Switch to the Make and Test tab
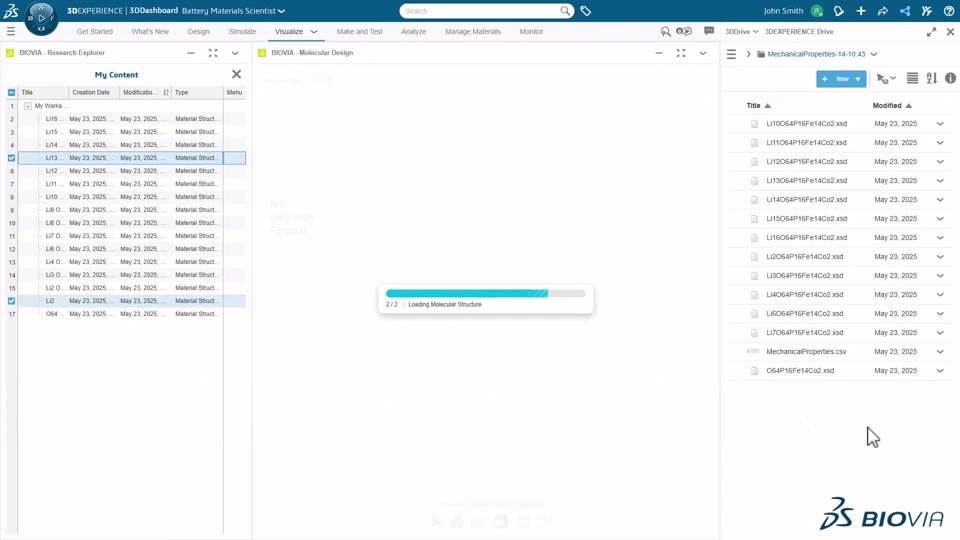Screen dimensions: 960x540 coord(359,31)
